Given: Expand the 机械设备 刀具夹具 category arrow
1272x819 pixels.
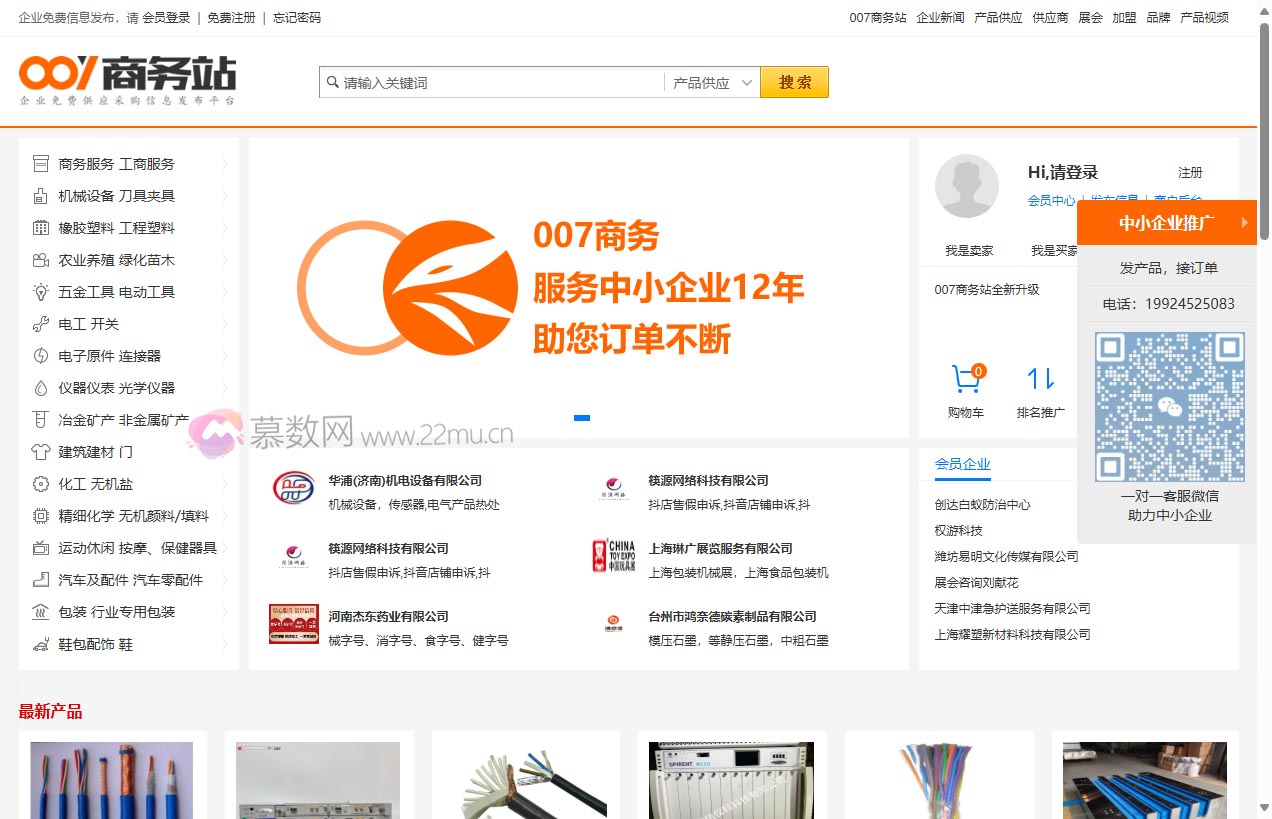Looking at the screenshot, I should (225, 196).
